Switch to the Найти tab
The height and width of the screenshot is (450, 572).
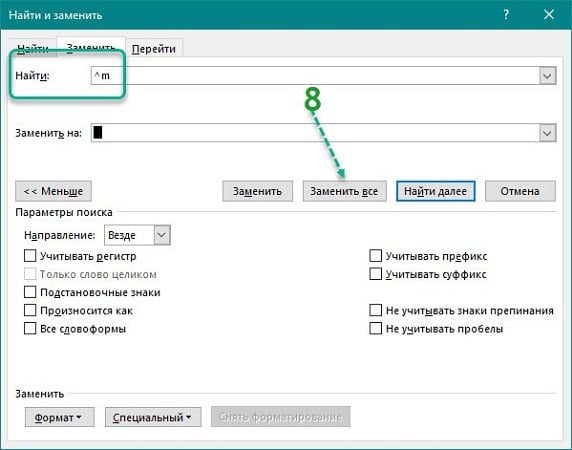tap(33, 48)
